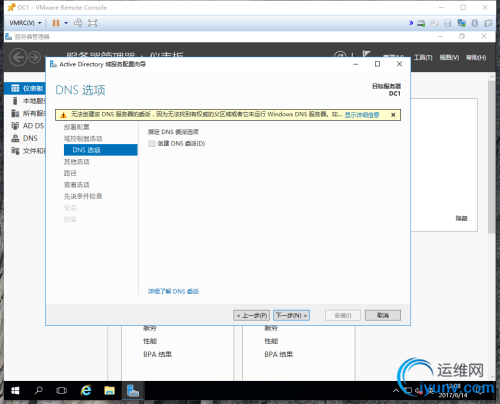Click the Previous (P) button
This screenshot has width=500, height=404.
(252, 315)
